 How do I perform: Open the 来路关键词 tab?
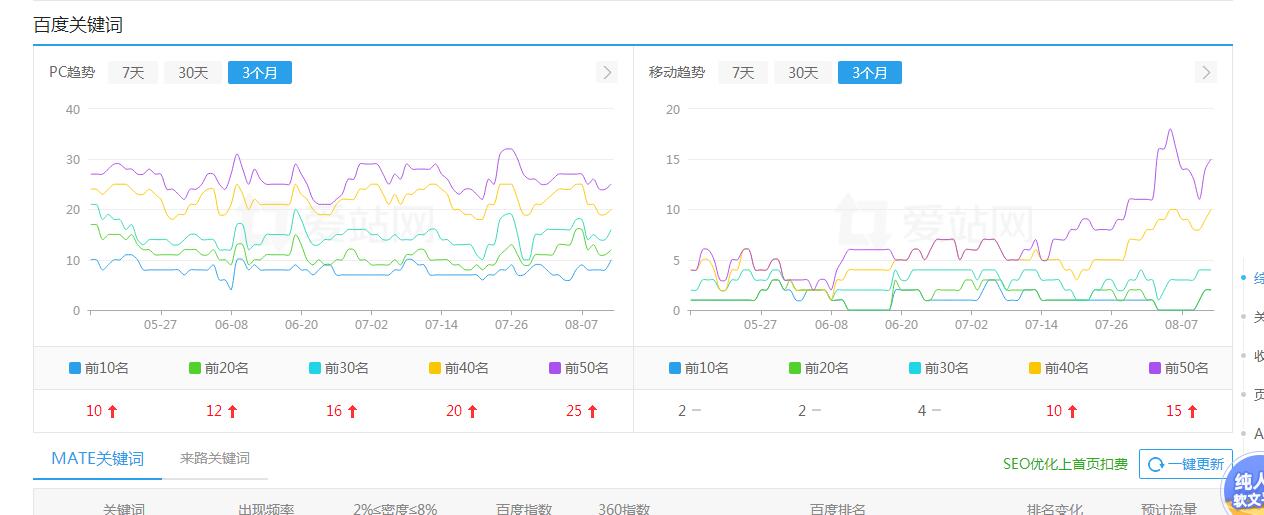215,459
